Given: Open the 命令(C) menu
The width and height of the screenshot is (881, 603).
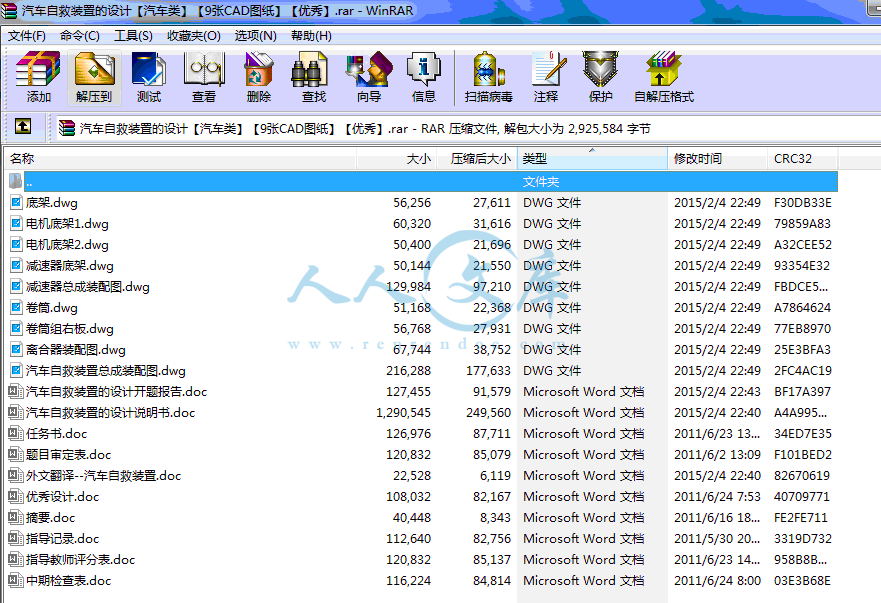Looking at the screenshot, I should click(80, 36).
